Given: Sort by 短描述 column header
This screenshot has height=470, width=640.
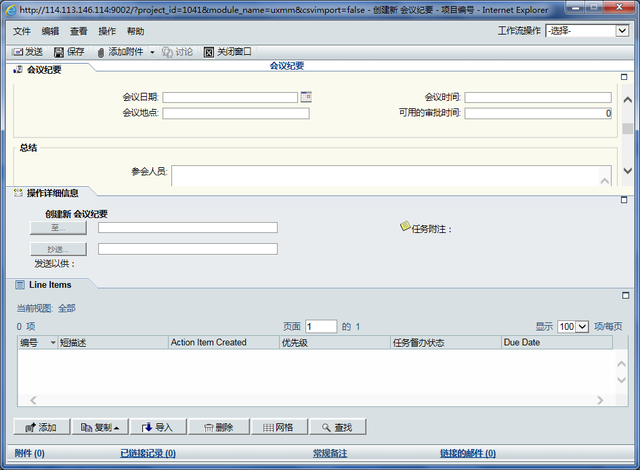Looking at the screenshot, I should click(113, 343).
